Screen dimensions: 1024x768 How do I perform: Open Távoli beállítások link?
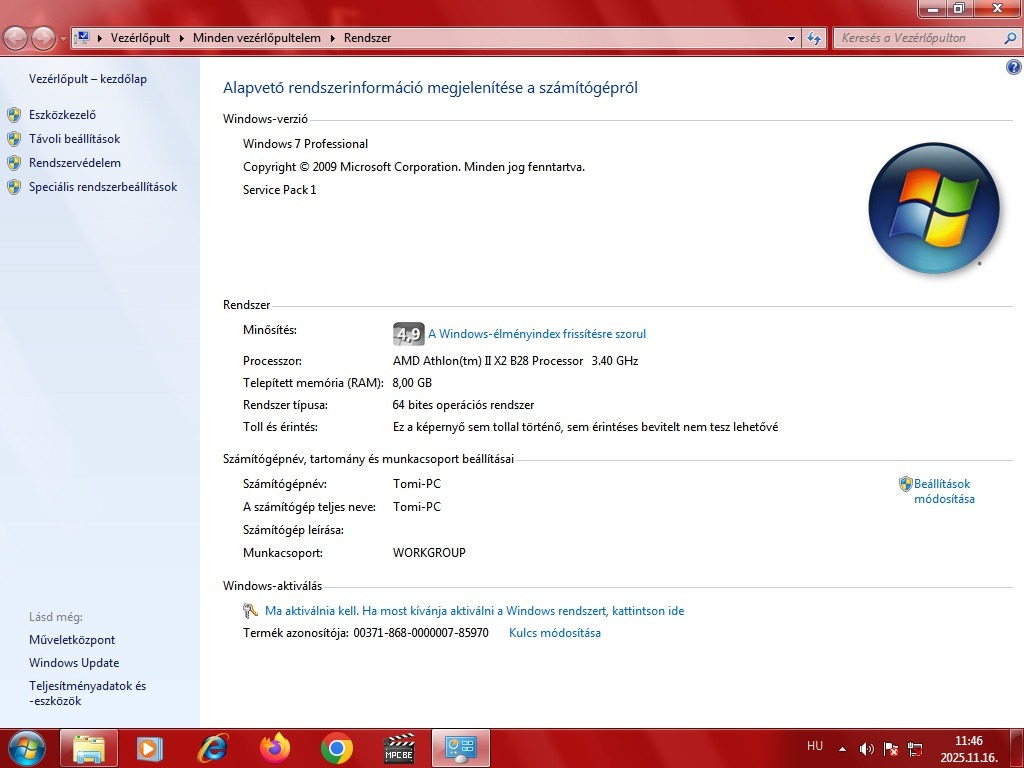coord(74,139)
